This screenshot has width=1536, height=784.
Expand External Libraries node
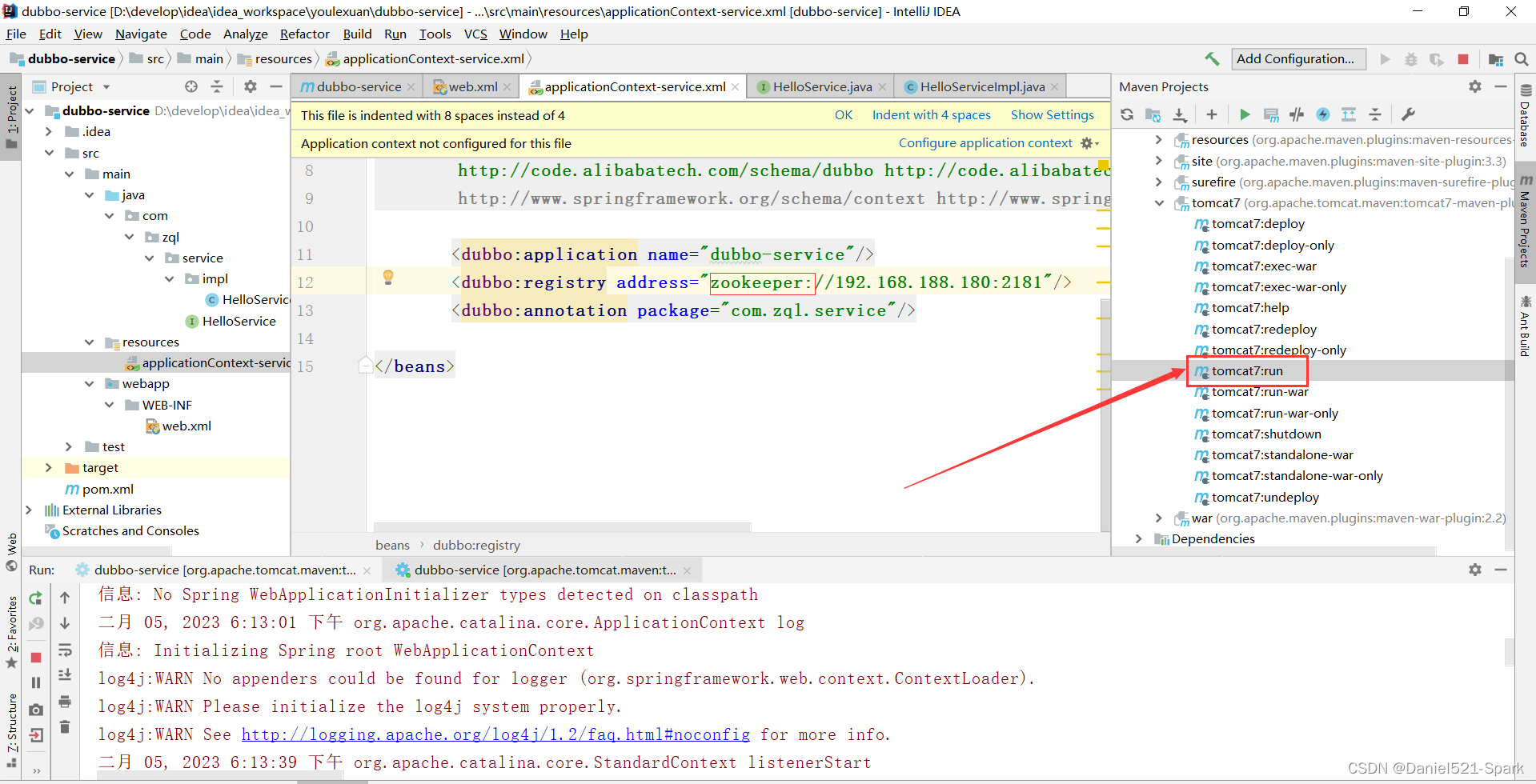30,510
